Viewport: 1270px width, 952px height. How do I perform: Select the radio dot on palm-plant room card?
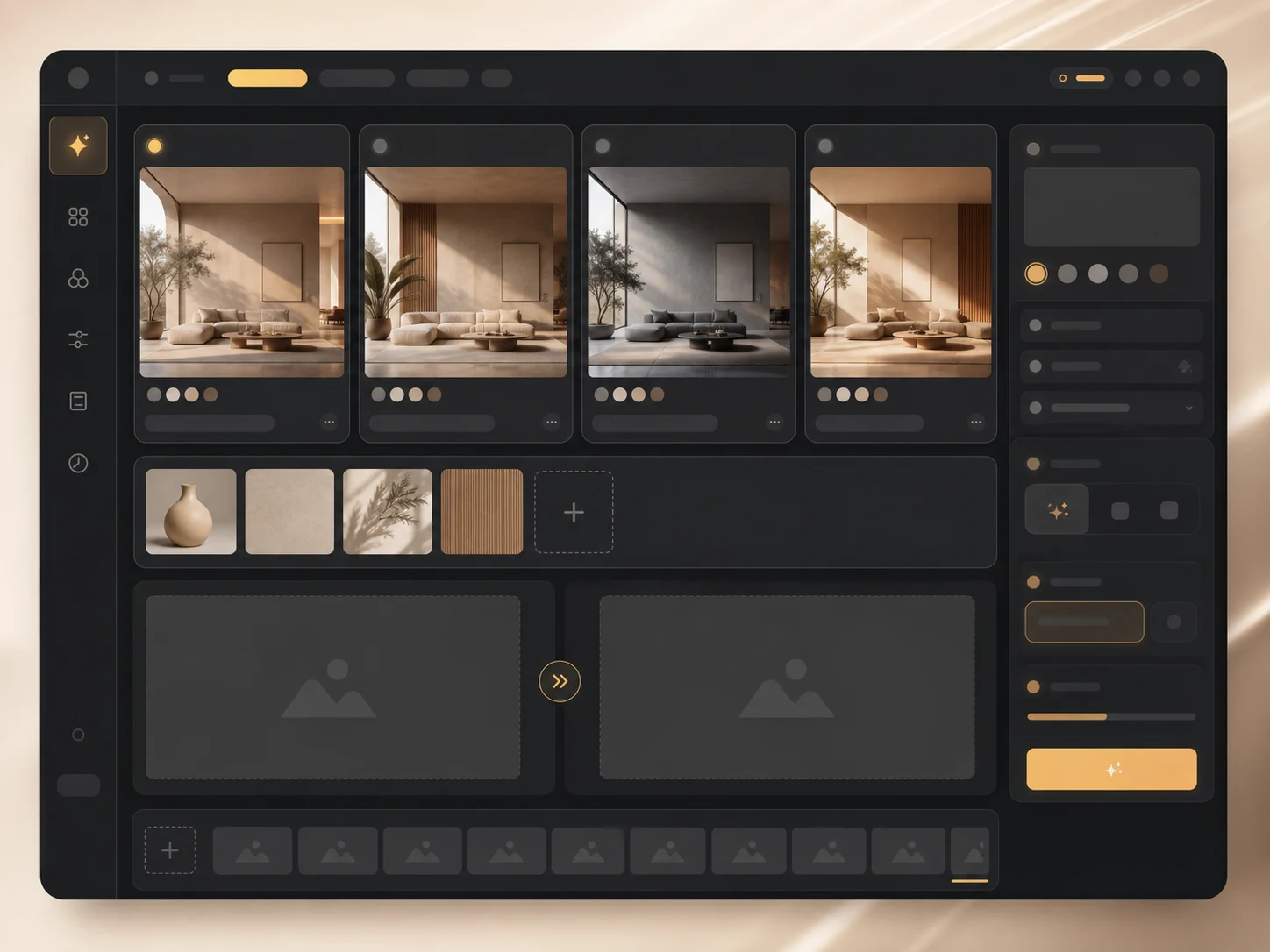pyautogui.click(x=380, y=146)
